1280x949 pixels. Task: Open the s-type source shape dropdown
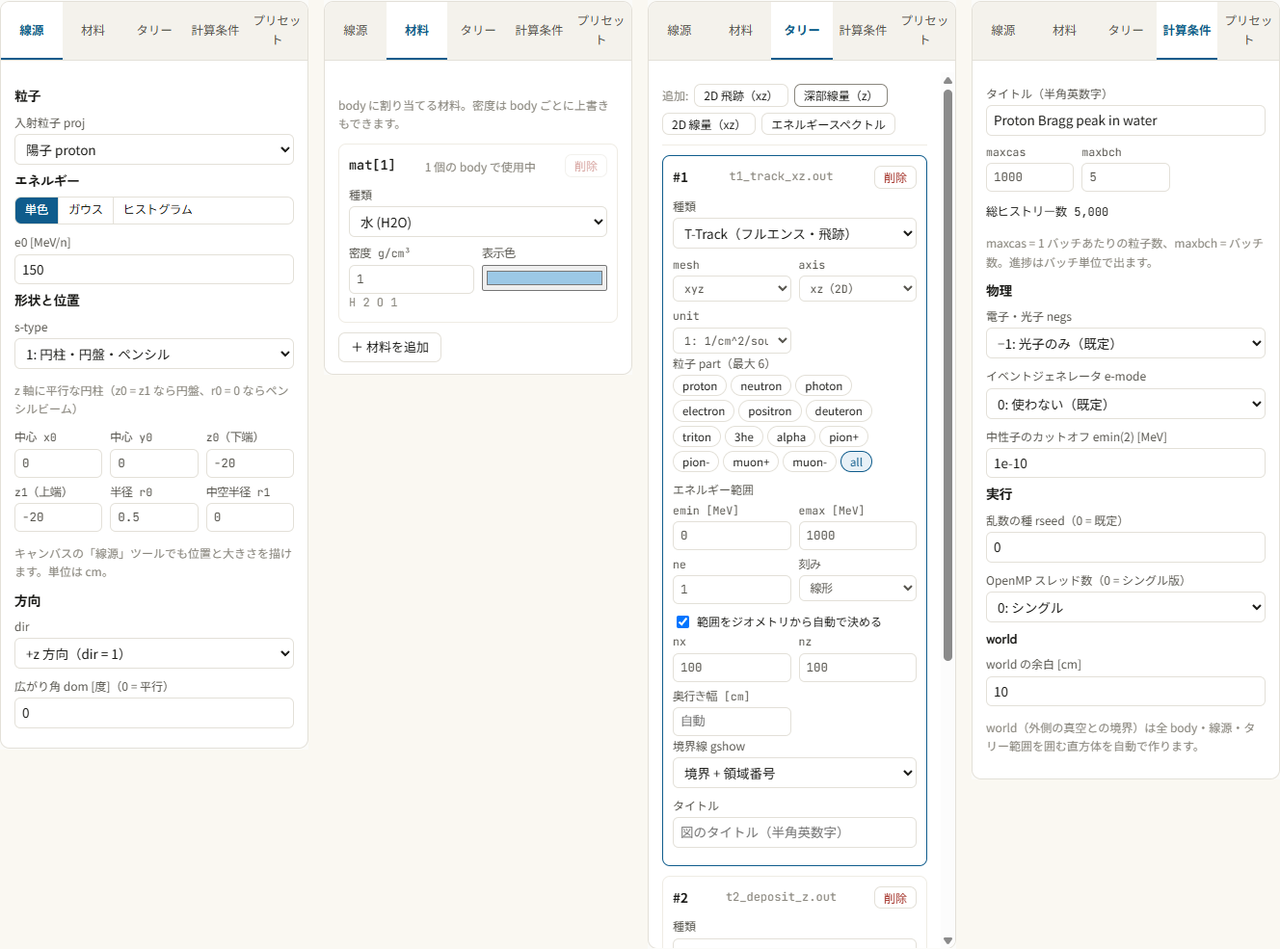154,354
